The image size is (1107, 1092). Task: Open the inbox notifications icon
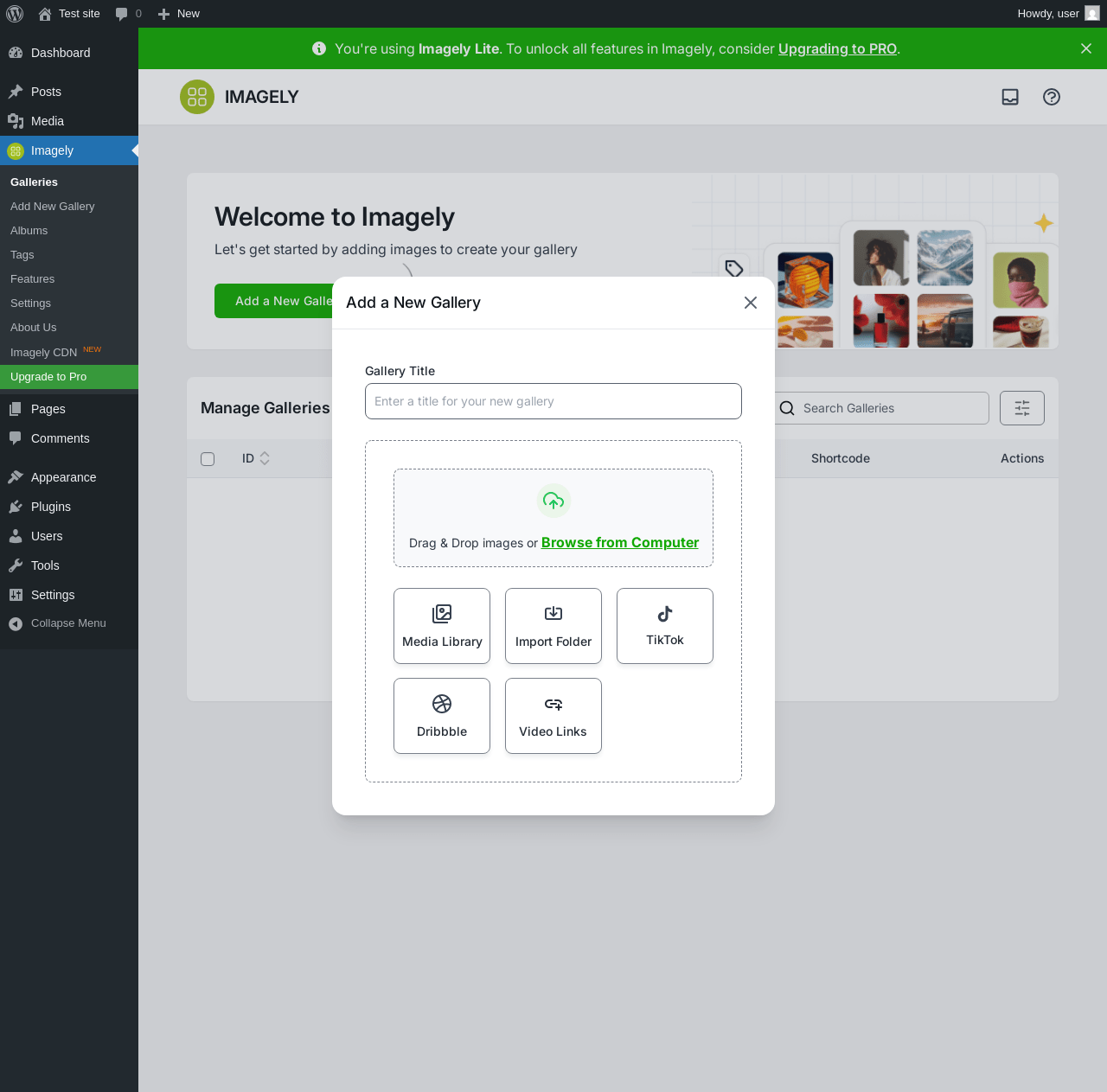coord(1010,97)
